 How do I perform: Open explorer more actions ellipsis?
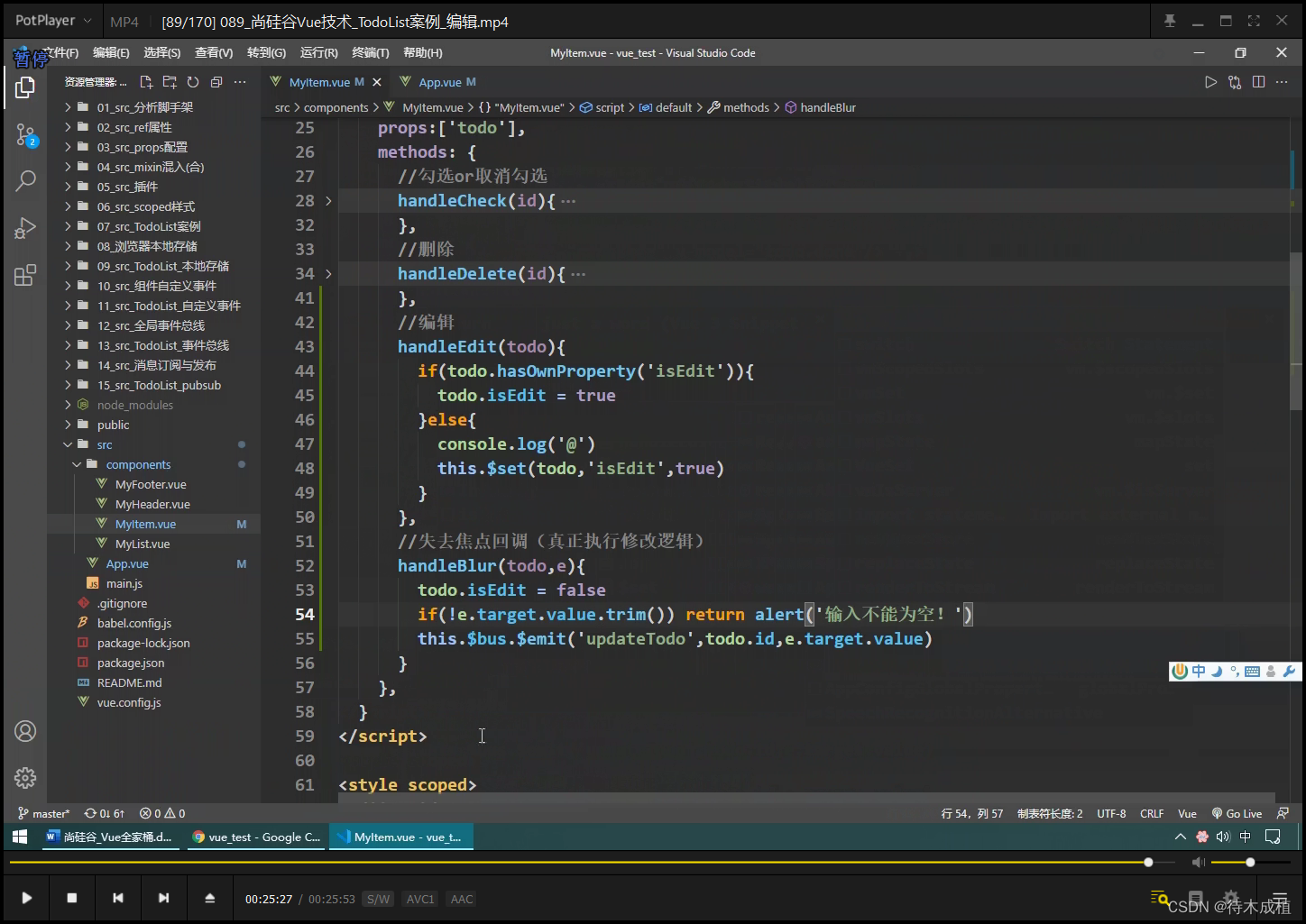(x=240, y=82)
